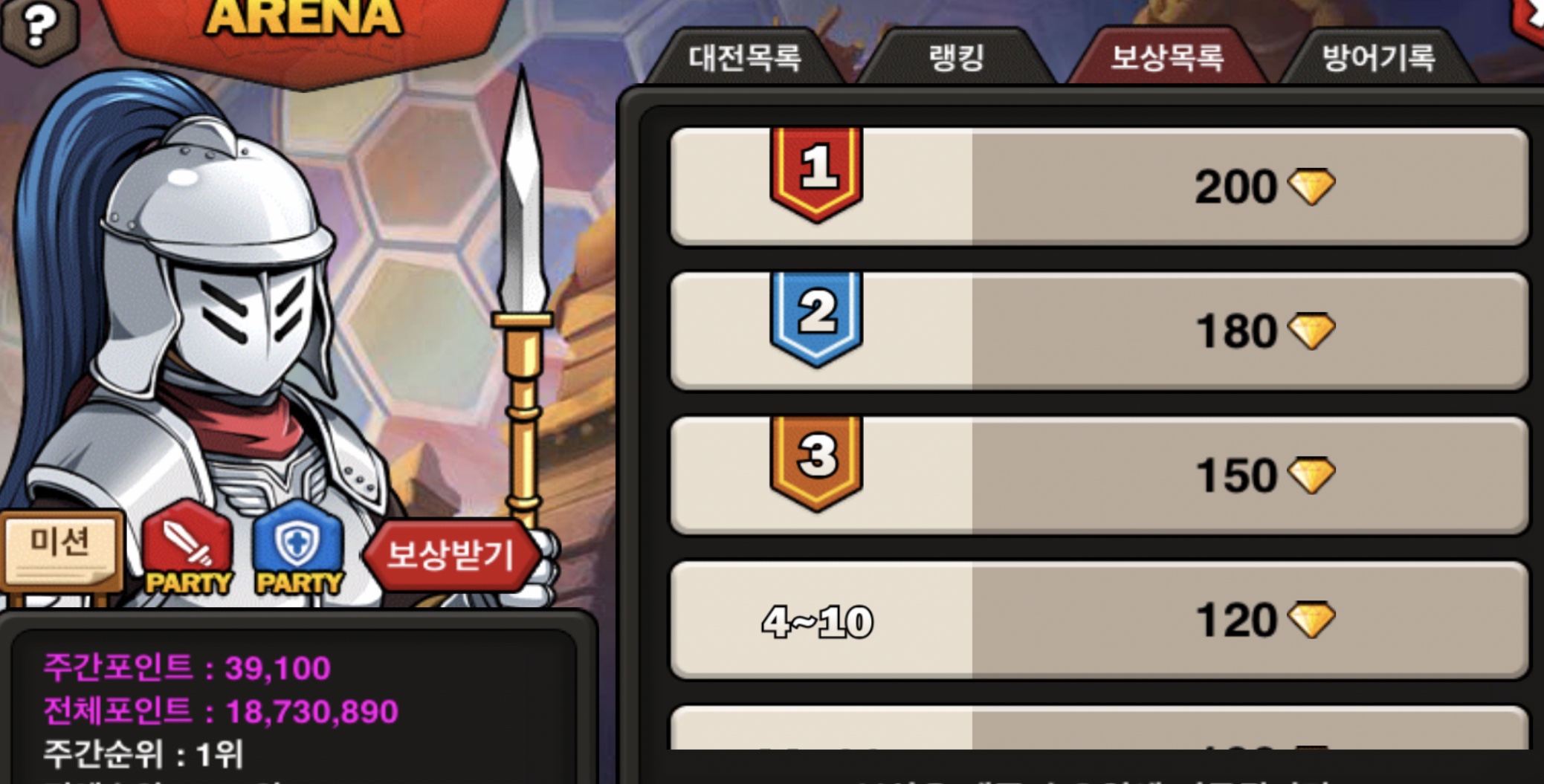Claim rewards with the 보상받기 button
Image resolution: width=1544 pixels, height=784 pixels.
click(452, 554)
